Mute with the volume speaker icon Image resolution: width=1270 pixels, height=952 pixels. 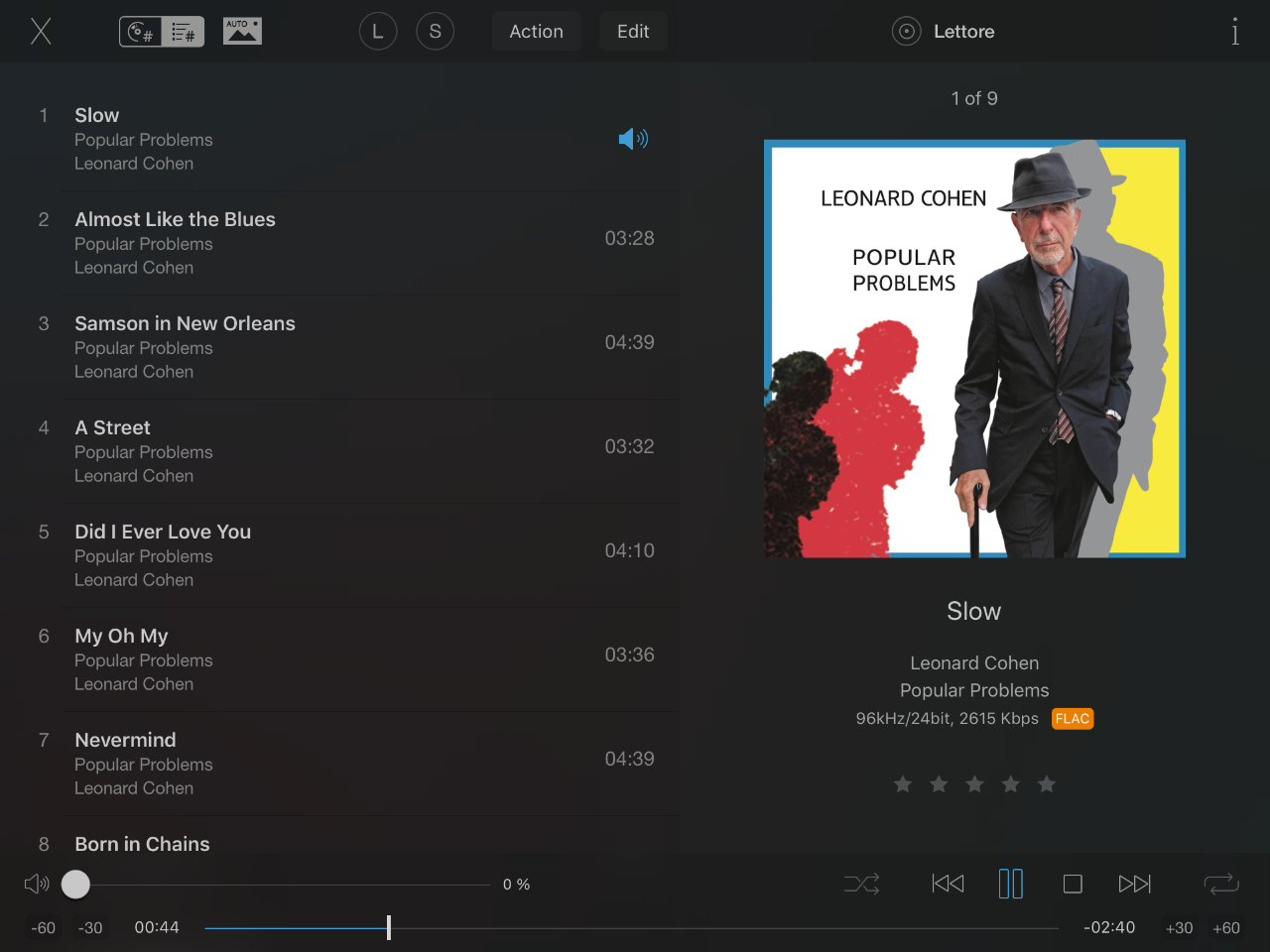coord(37,884)
